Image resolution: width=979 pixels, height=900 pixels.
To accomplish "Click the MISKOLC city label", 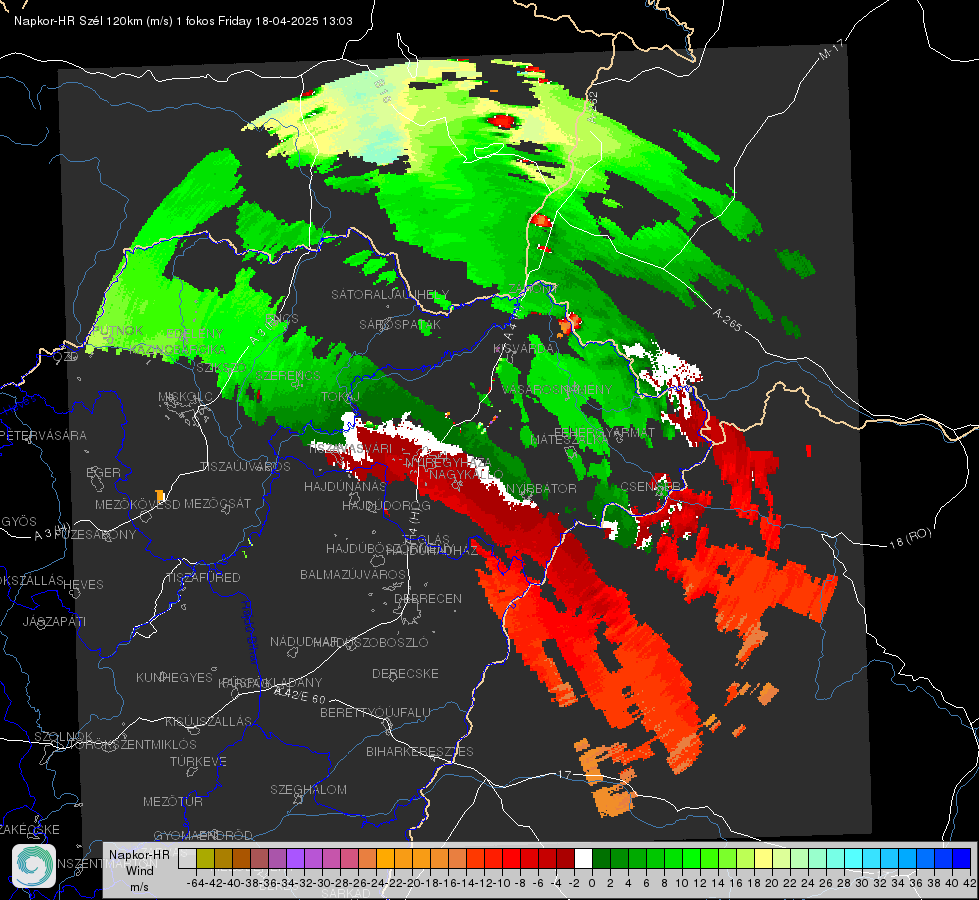I will coord(185,397).
